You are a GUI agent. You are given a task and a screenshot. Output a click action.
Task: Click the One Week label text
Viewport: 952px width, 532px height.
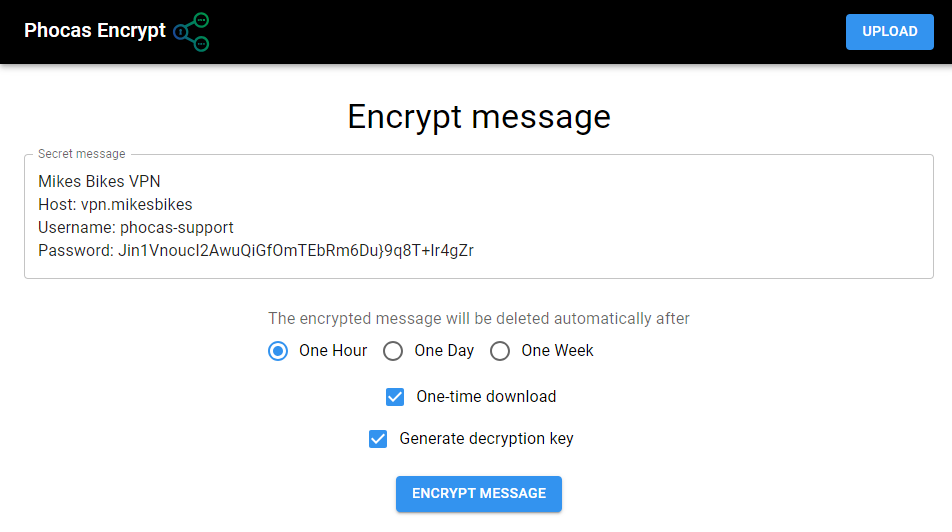tap(557, 351)
